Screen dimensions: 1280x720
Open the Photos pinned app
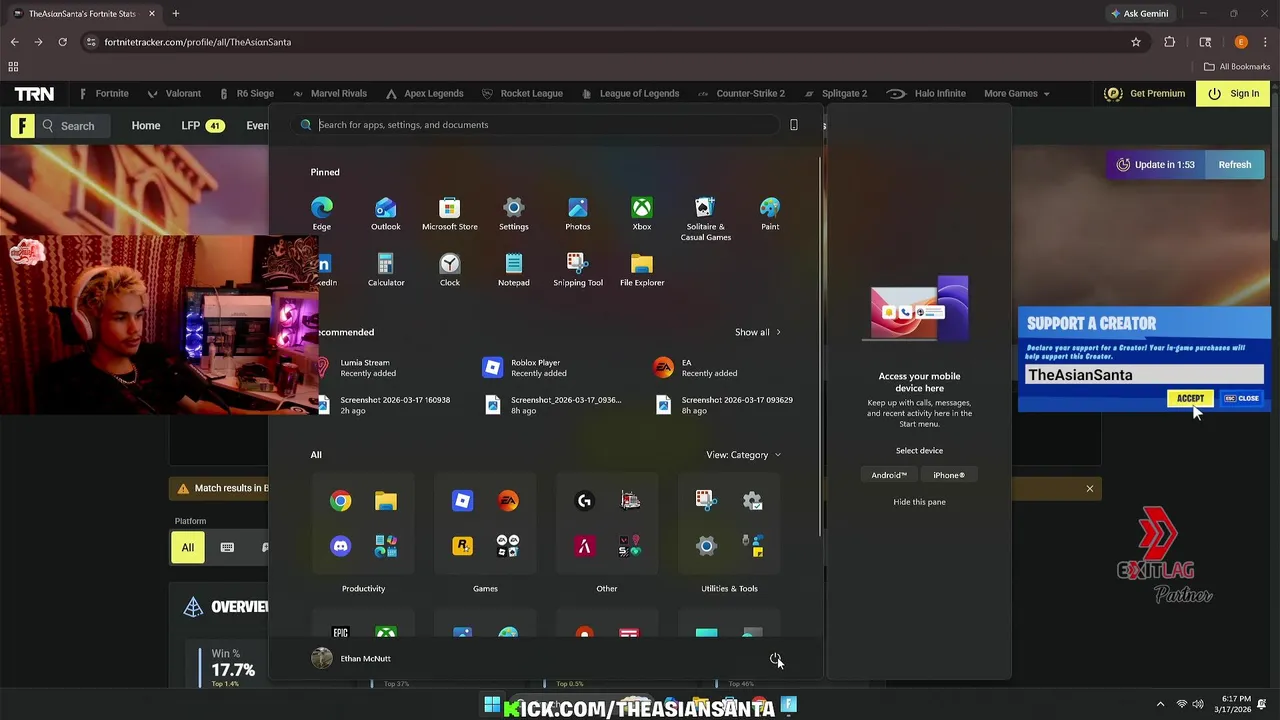click(577, 214)
